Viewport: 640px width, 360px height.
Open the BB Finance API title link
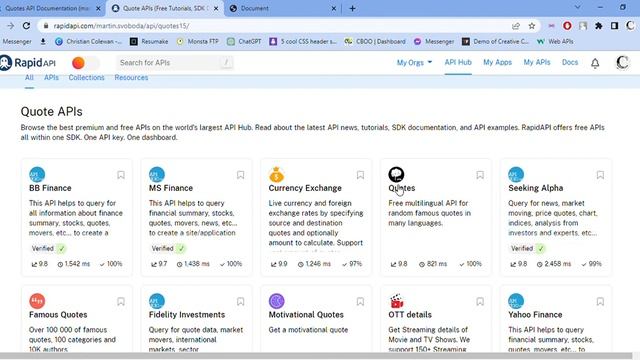(x=50, y=188)
